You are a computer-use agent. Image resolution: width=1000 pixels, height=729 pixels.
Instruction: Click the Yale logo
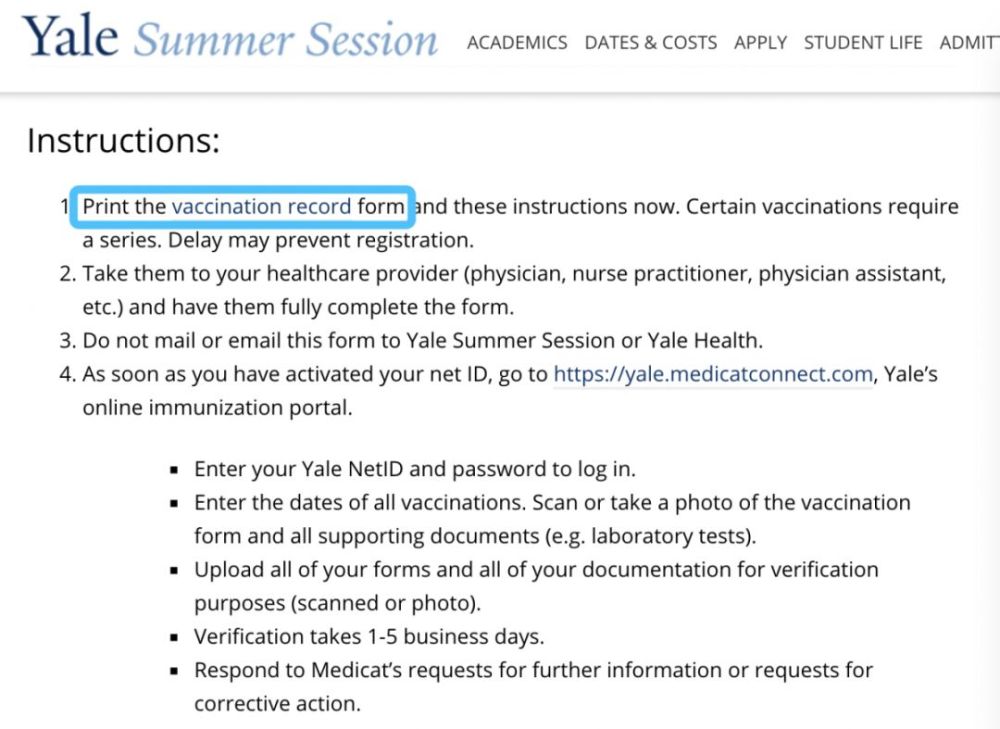70,37
